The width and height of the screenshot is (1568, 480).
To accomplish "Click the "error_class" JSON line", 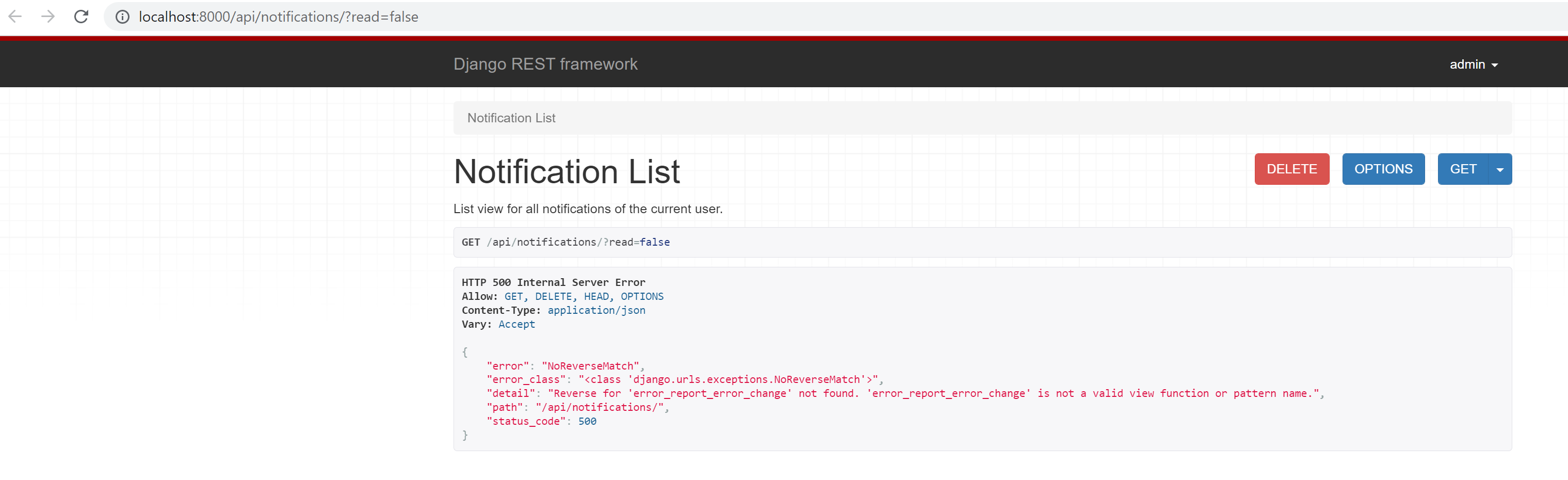I will (x=684, y=379).
